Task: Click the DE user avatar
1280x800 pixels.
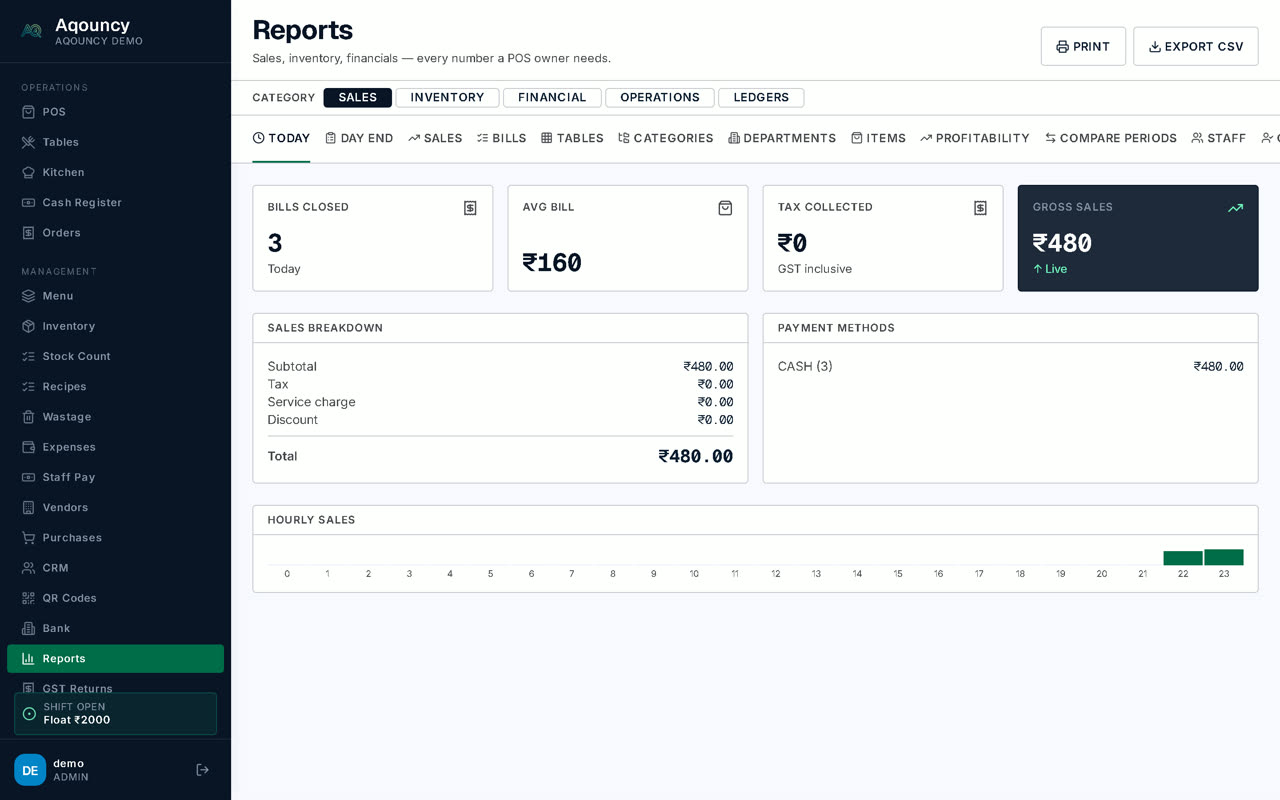Action: [30, 770]
